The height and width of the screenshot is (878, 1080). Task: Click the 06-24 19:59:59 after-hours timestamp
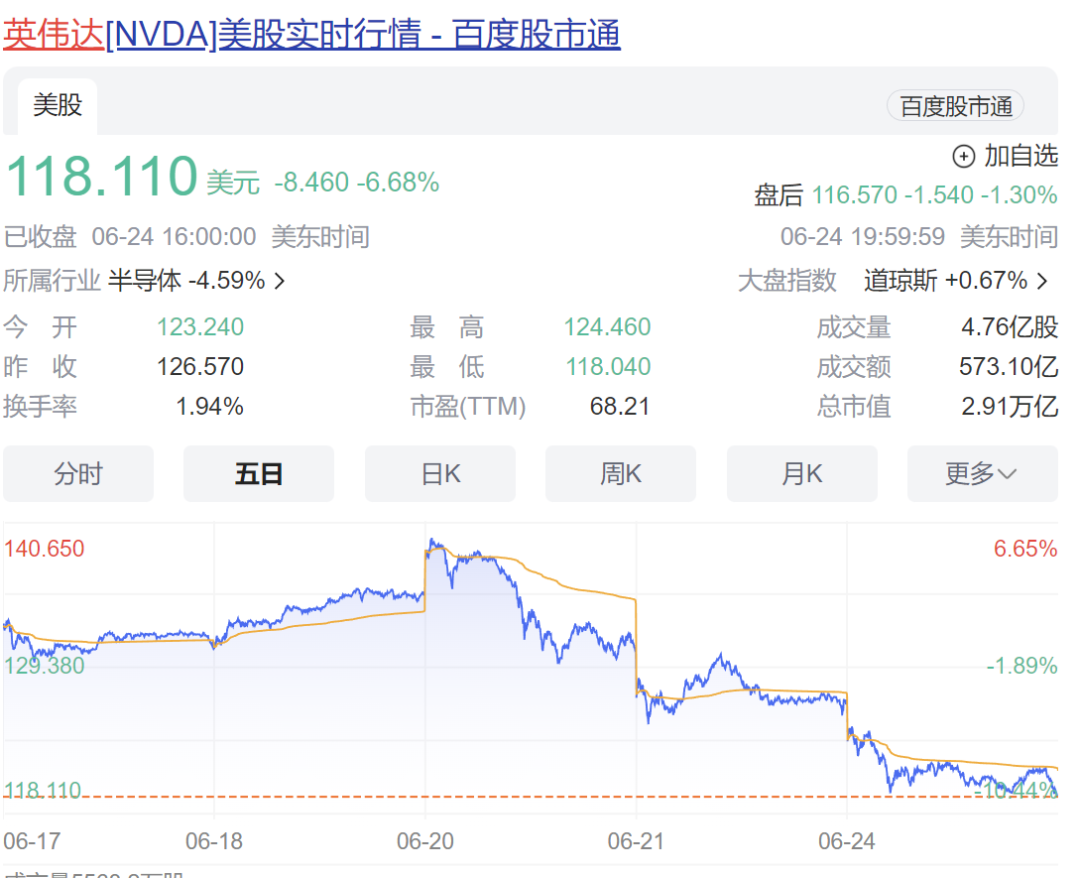pyautogui.click(x=862, y=237)
